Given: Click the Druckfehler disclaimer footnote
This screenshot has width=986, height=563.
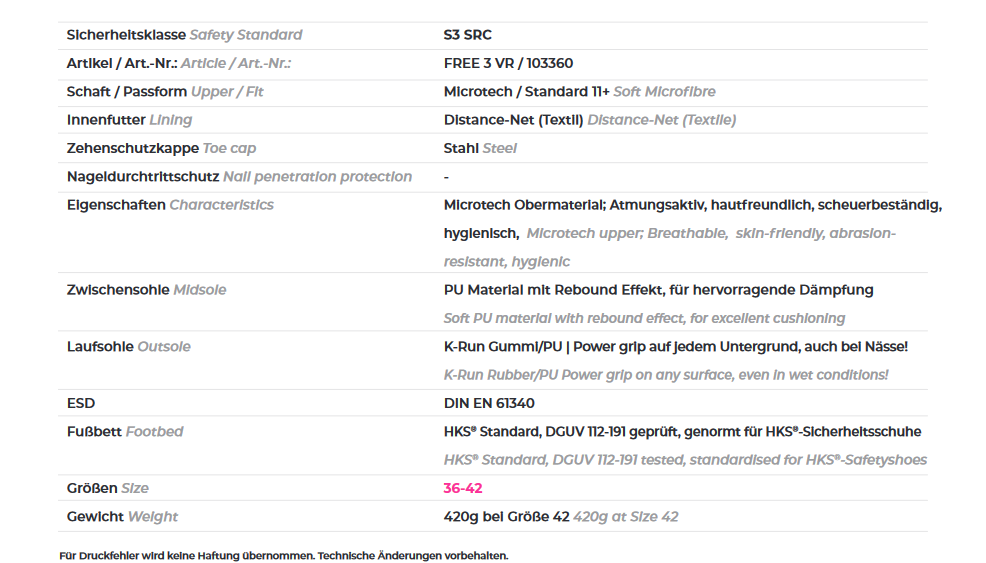Looking at the screenshot, I should 284,555.
